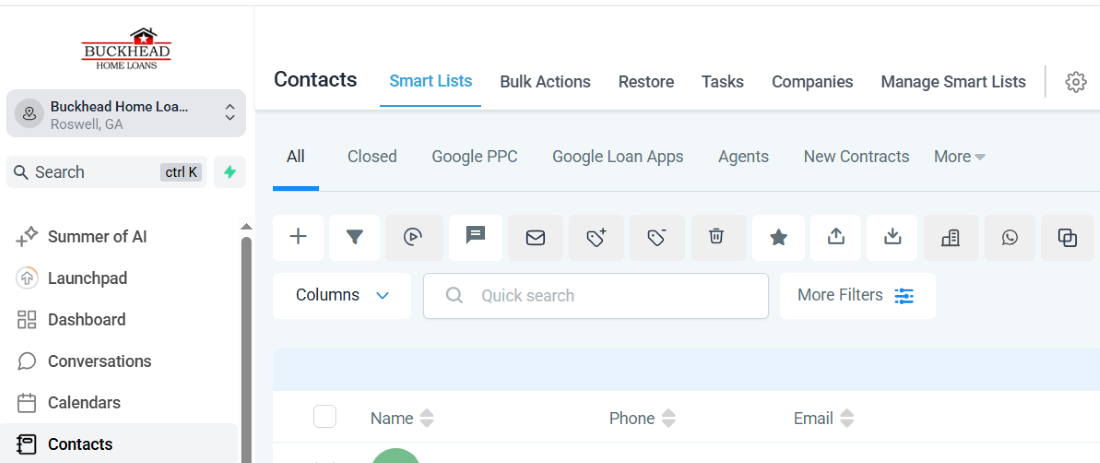Open the More smart lists dropdown
The image size is (1100, 463).
[x=959, y=156]
